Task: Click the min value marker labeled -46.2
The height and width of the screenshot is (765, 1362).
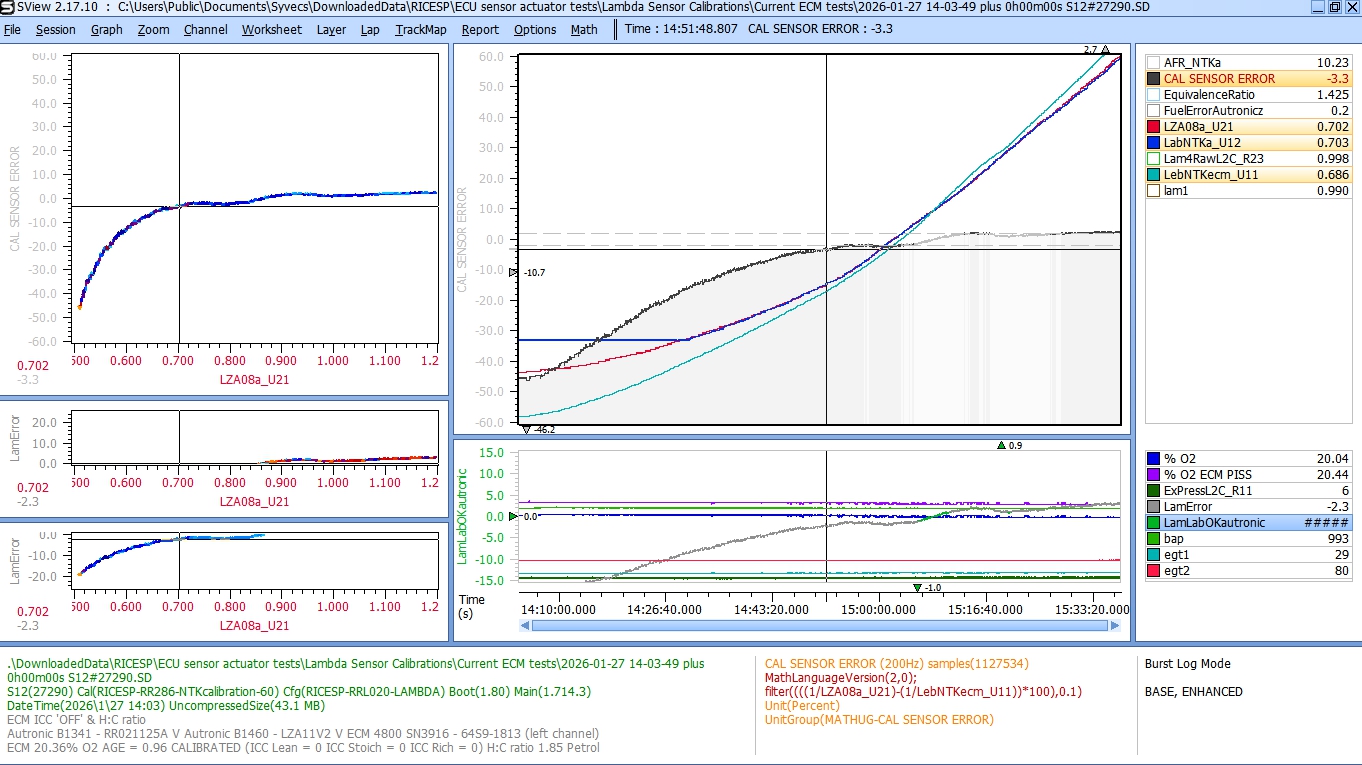Action: click(526, 429)
